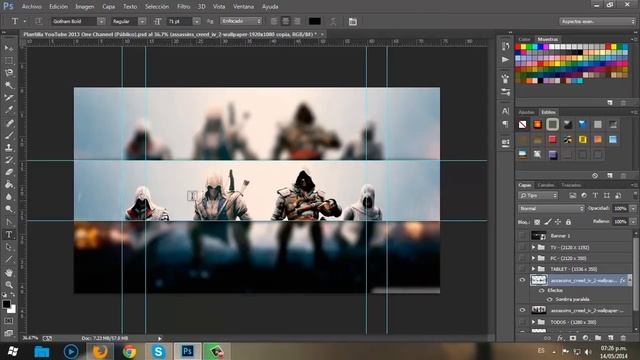Select the Clone Stamp tool
The width and height of the screenshot is (640, 360).
point(9,147)
